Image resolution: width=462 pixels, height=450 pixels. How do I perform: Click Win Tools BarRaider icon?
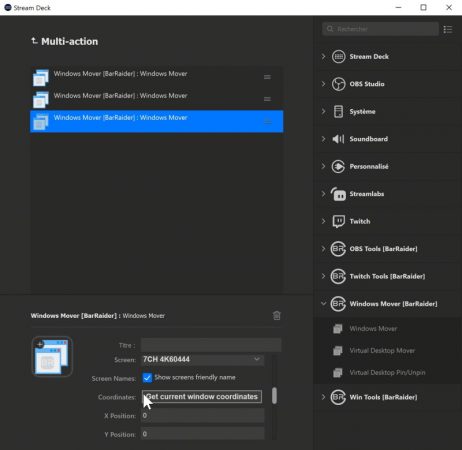click(338, 397)
